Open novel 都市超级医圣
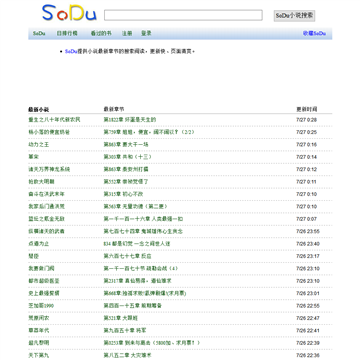 click(x=44, y=281)
